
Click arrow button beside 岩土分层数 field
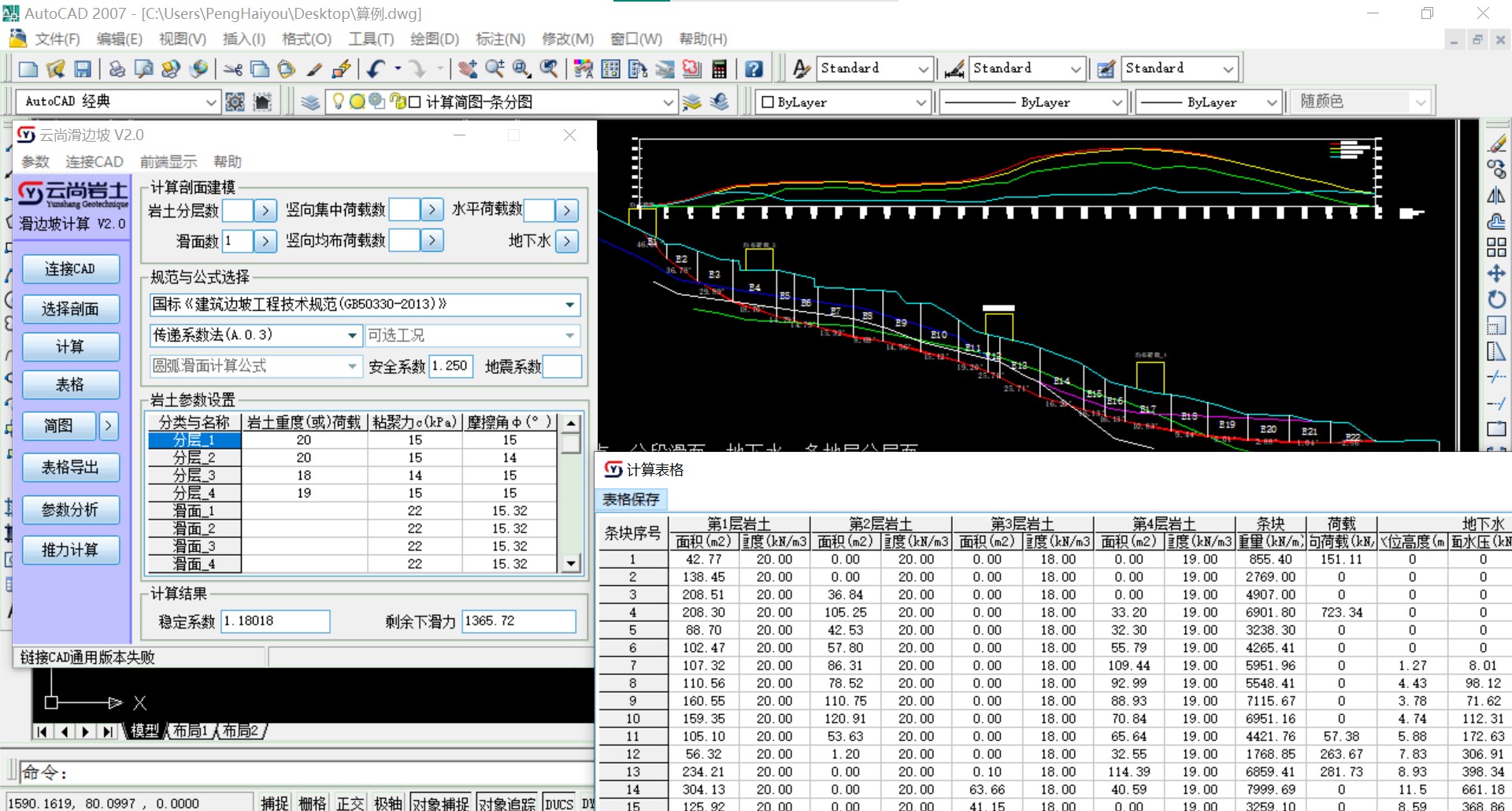tap(265, 210)
